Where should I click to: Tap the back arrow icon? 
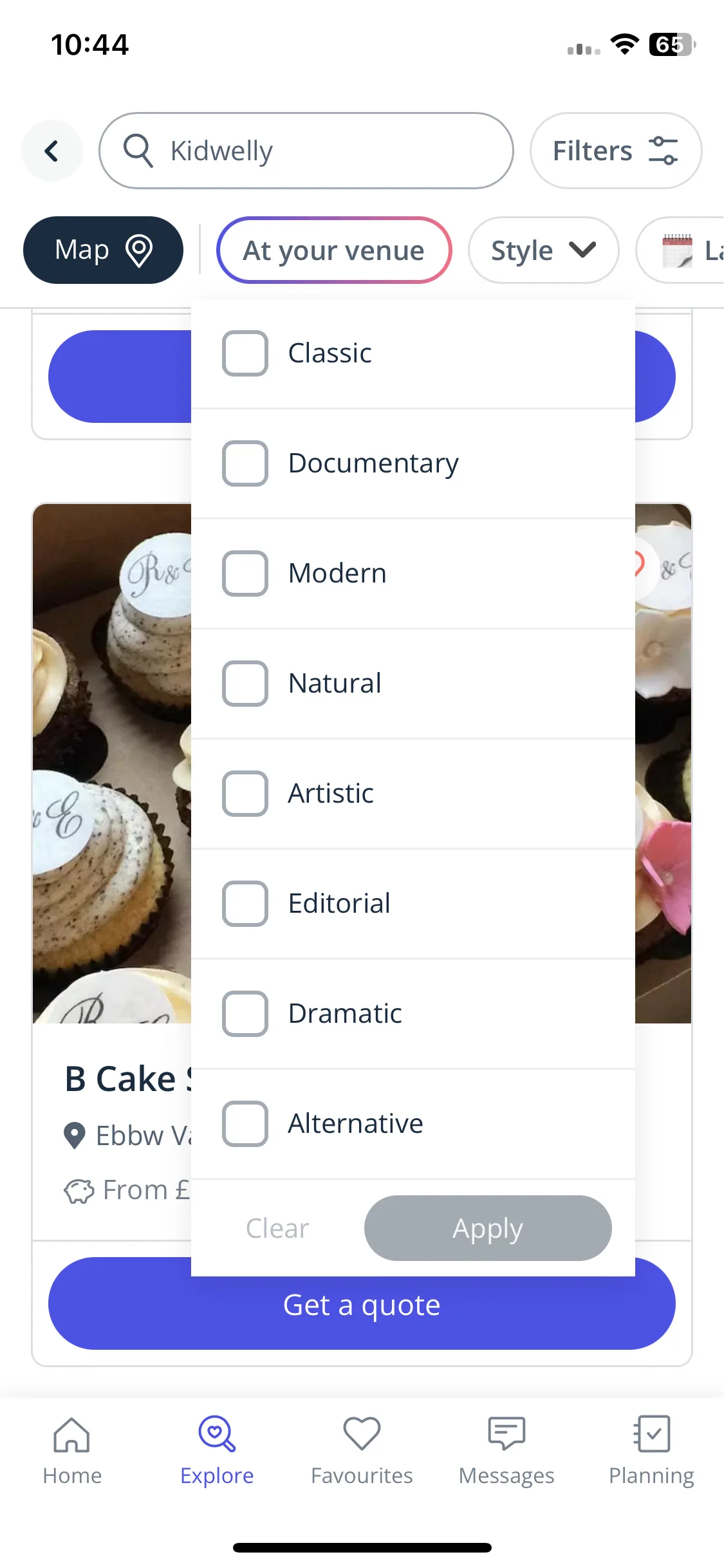click(52, 151)
